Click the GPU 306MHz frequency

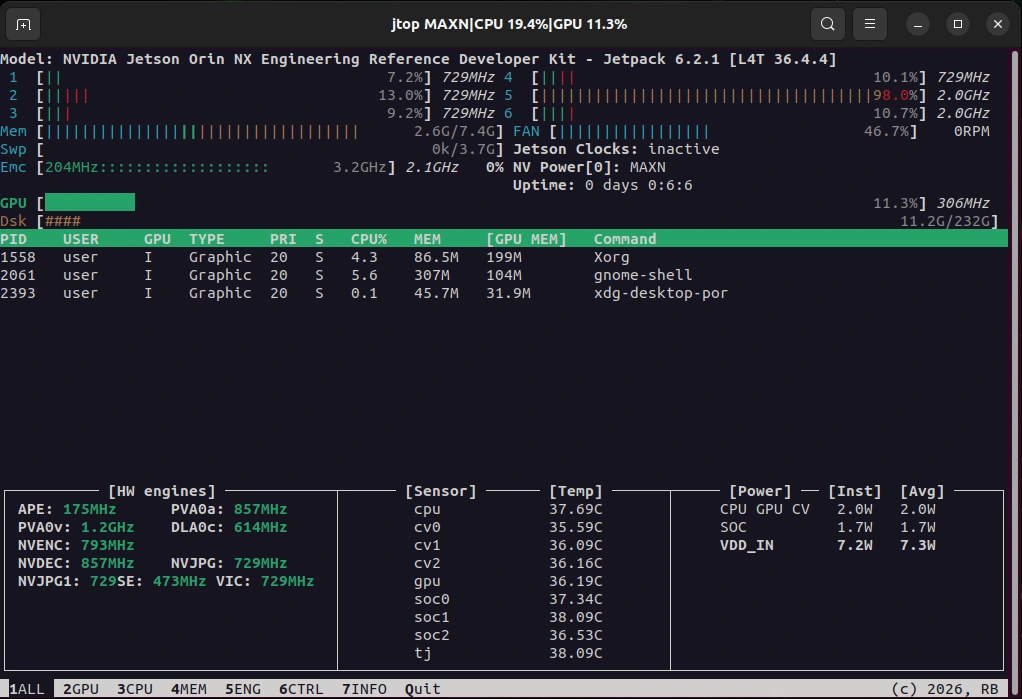963,203
